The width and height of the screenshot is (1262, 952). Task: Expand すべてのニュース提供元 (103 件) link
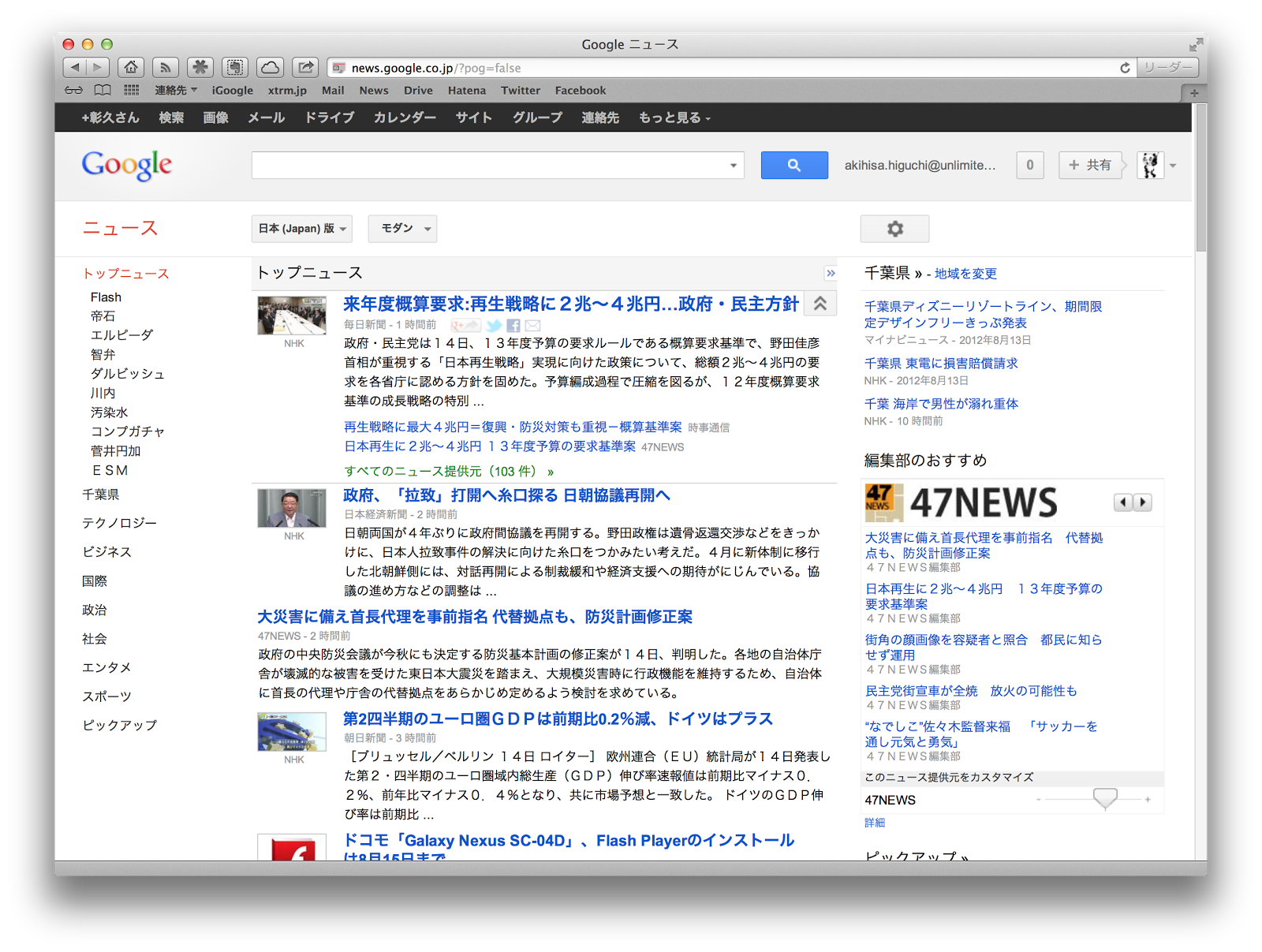pyautogui.click(x=449, y=471)
